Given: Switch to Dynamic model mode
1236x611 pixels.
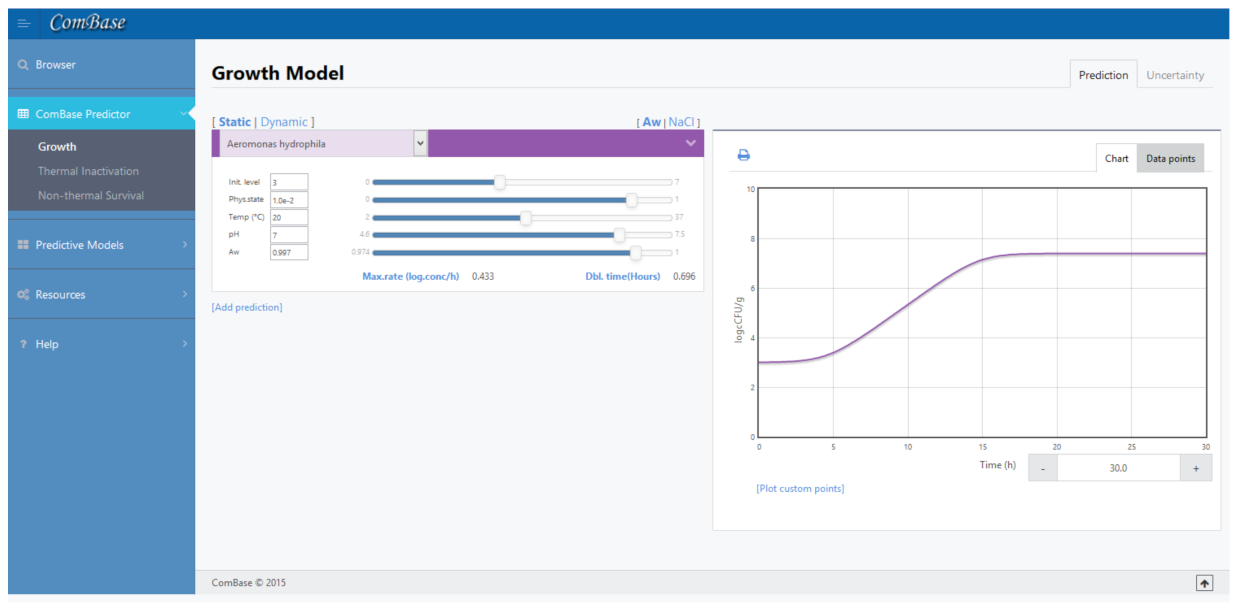Looking at the screenshot, I should click(284, 122).
